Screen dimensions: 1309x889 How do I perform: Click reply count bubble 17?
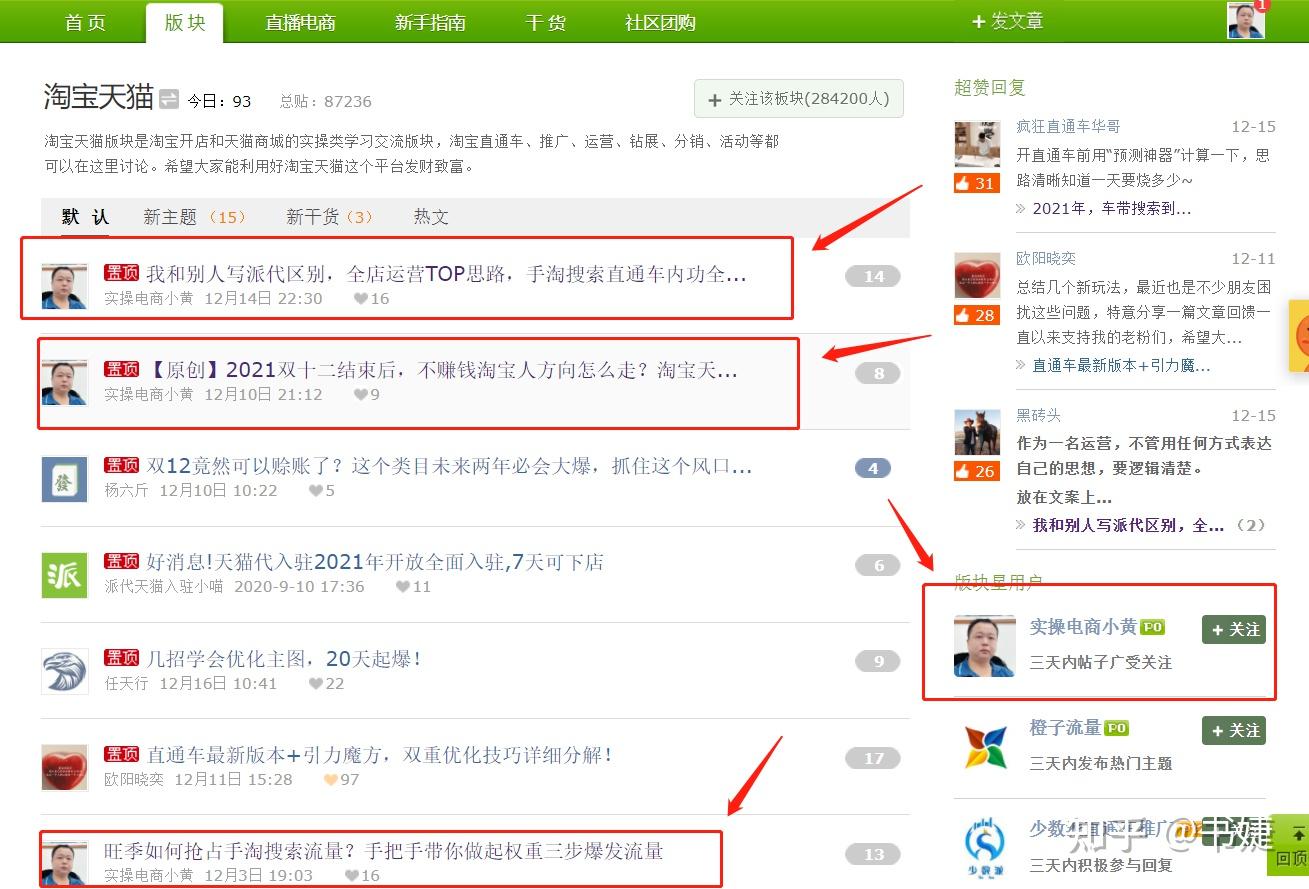(x=873, y=758)
